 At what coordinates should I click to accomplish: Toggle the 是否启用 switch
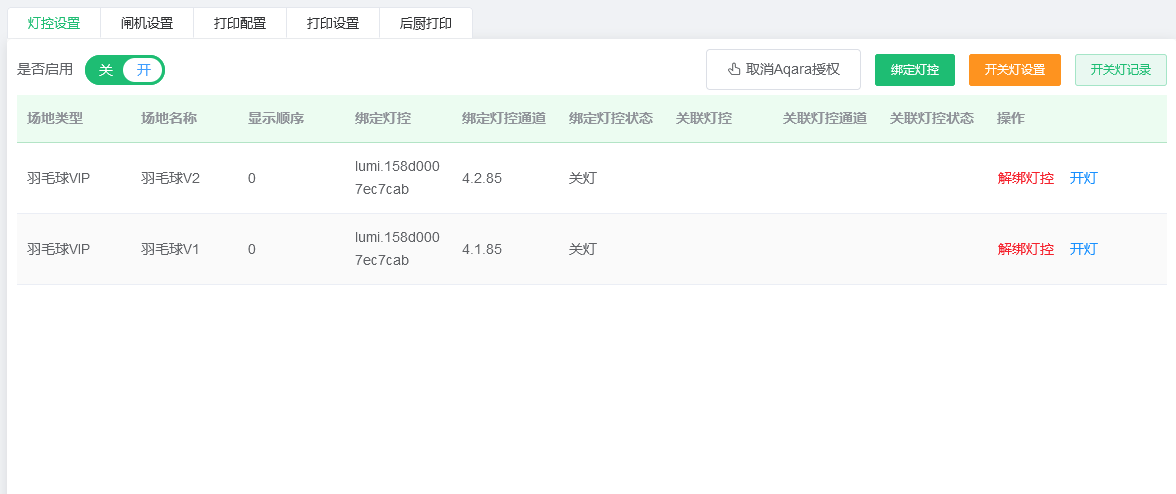[125, 70]
